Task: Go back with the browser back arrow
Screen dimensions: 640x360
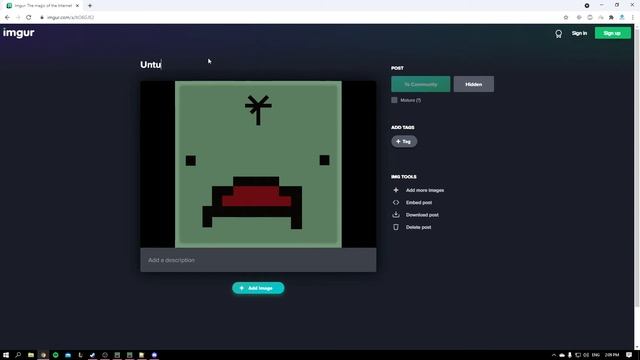Action: pyautogui.click(x=7, y=18)
